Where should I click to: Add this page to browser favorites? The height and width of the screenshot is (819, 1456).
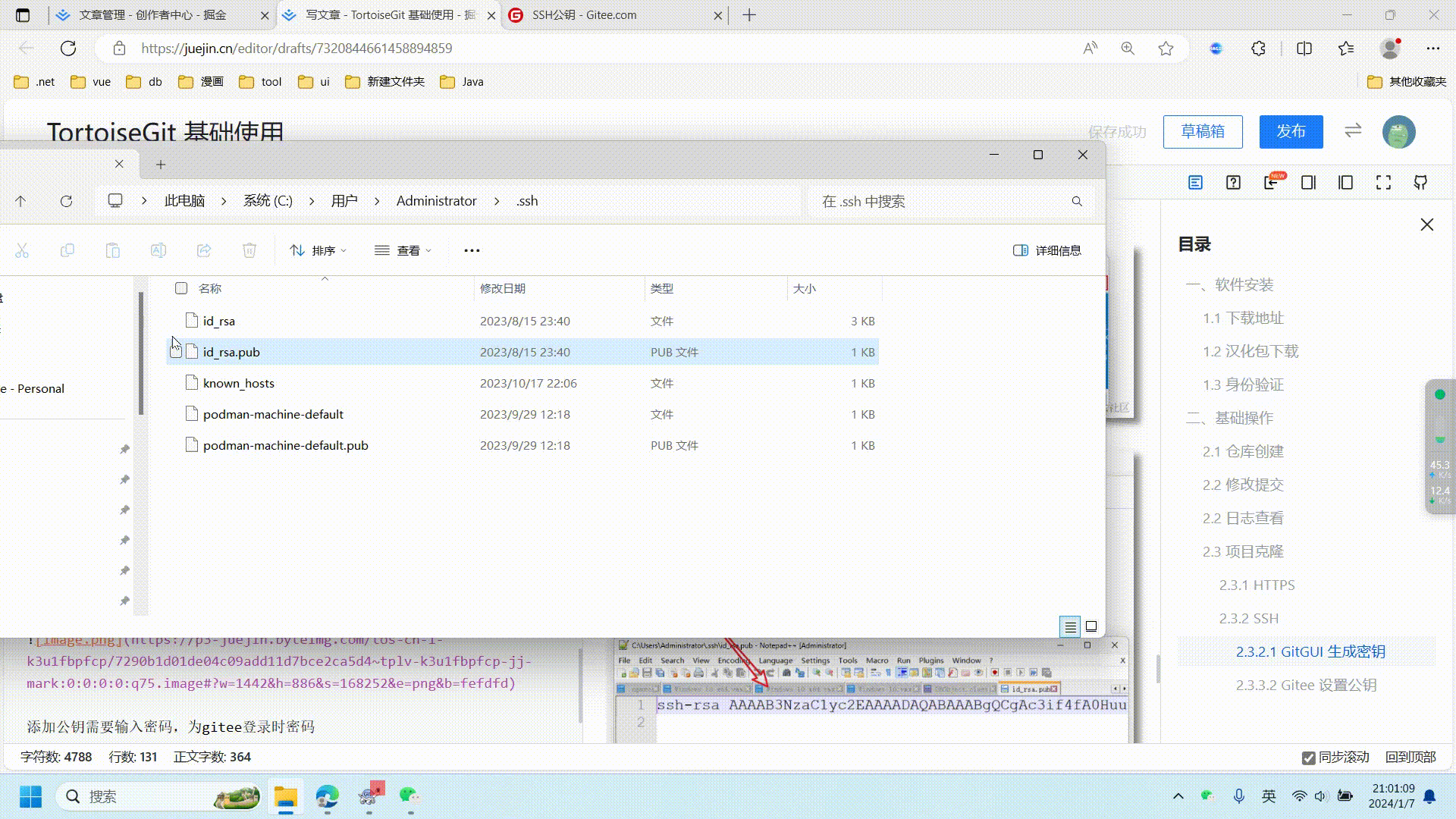pos(1166,49)
